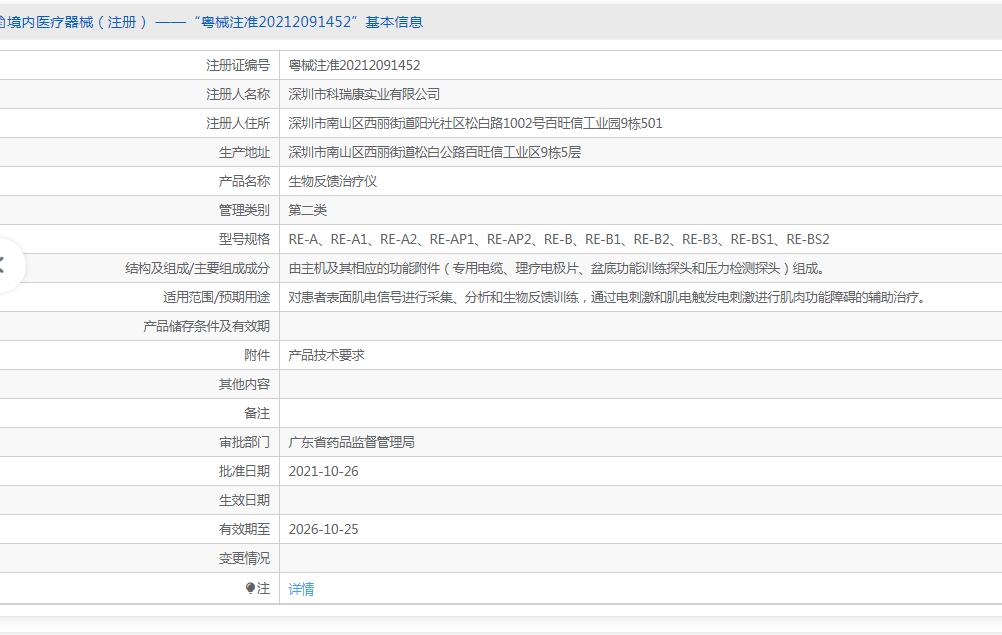Click the 附件 row label
The height and width of the screenshot is (635, 1002).
tap(257, 355)
